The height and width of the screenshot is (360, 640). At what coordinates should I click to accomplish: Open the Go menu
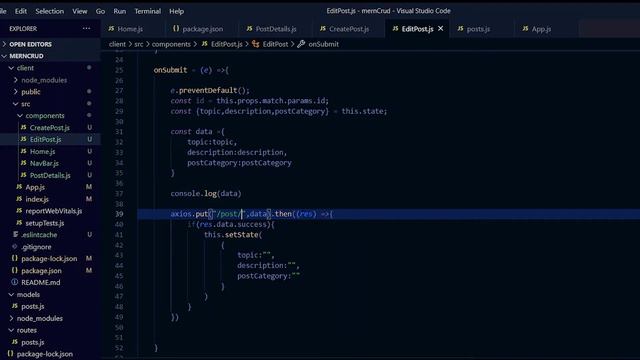pos(100,11)
